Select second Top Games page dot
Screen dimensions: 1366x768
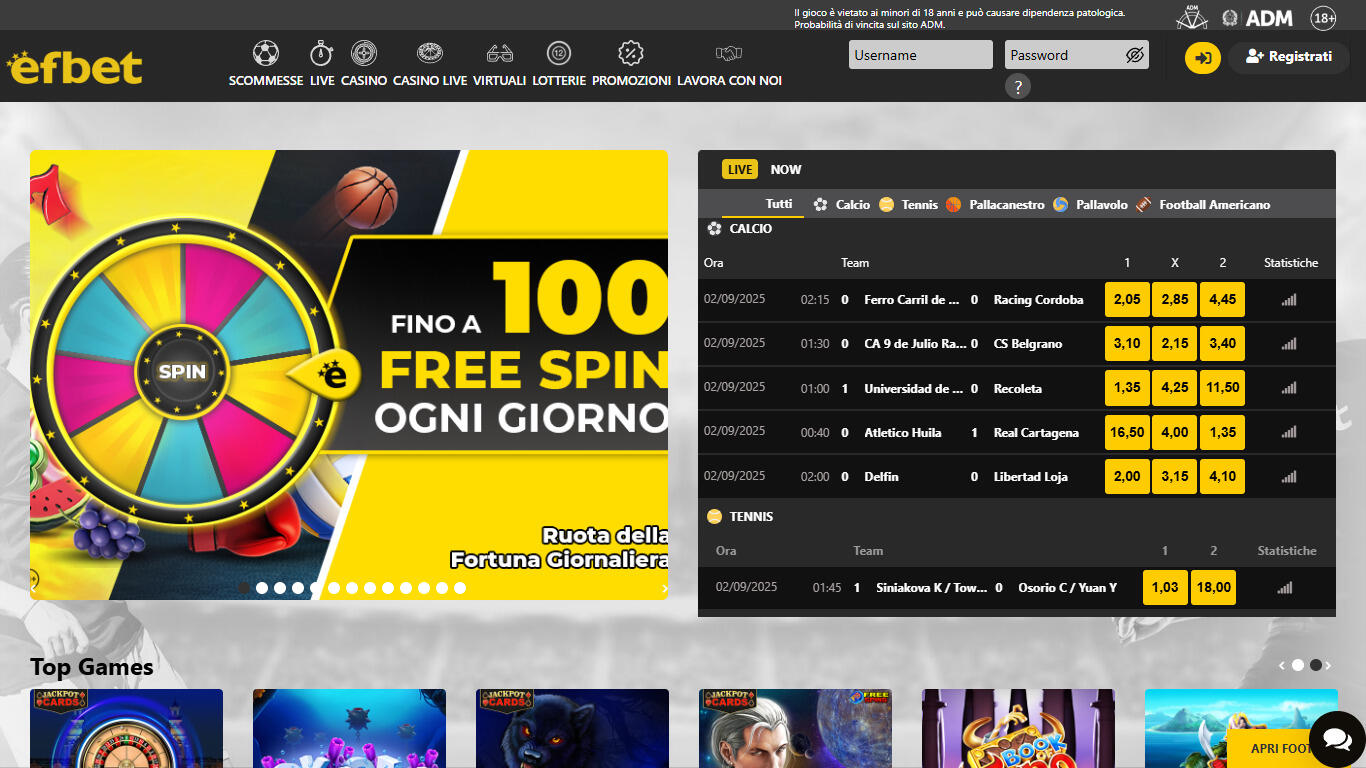coord(1316,665)
